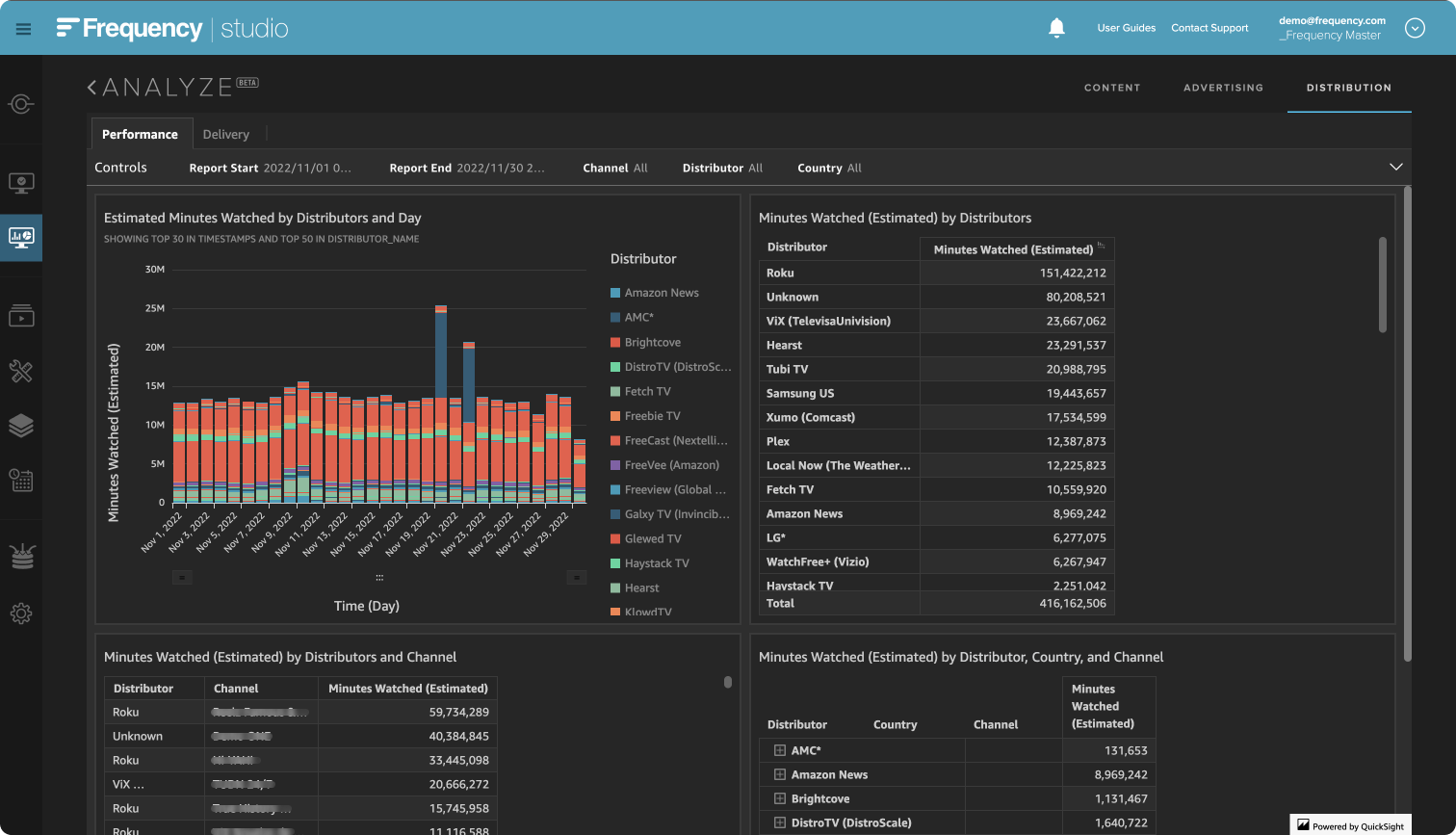Select FreeVee (Amazon) legend entry
Screen dimensions: 1456x835
pyautogui.click(x=664, y=465)
